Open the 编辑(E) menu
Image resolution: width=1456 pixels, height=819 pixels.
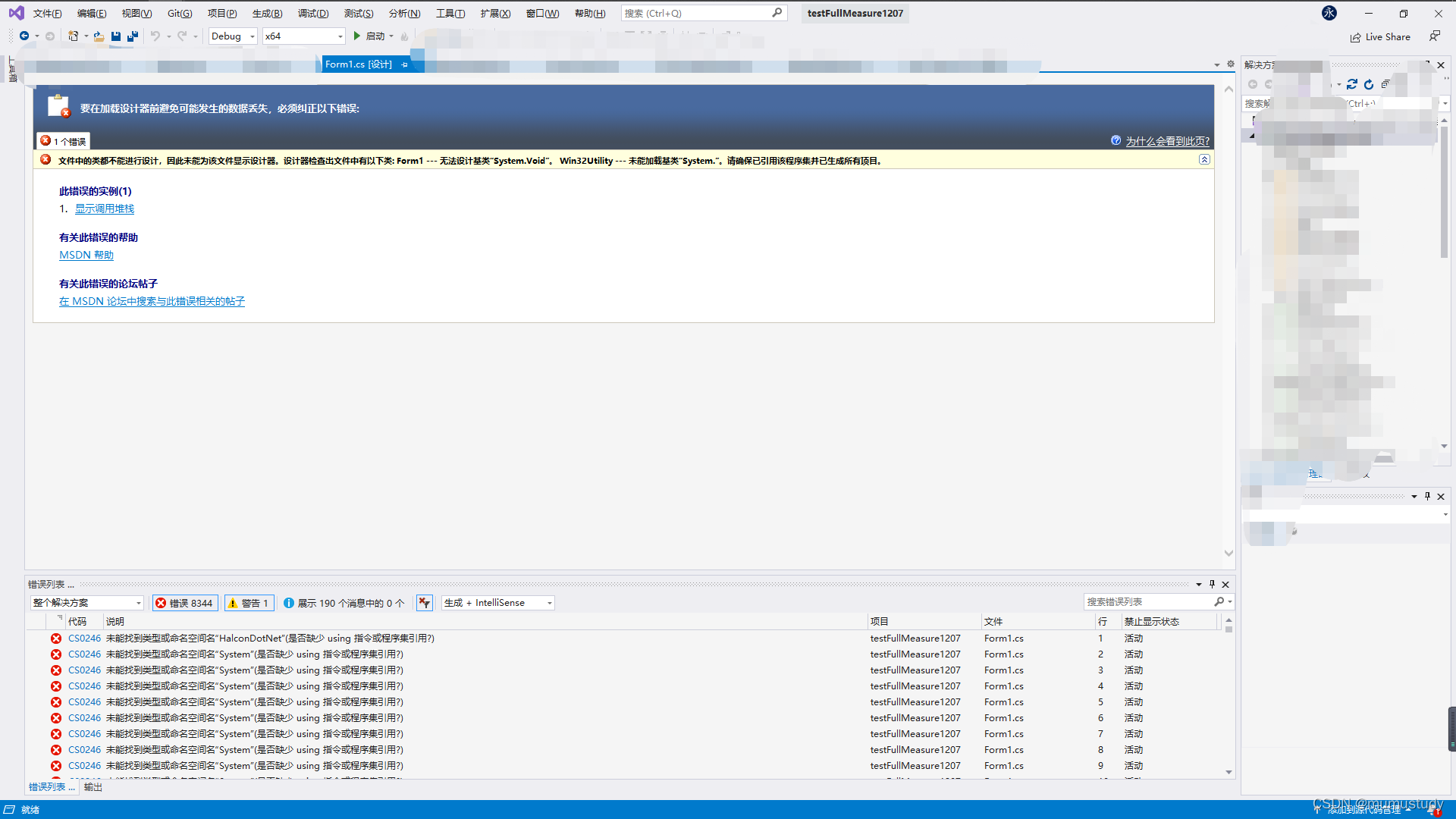(x=92, y=13)
